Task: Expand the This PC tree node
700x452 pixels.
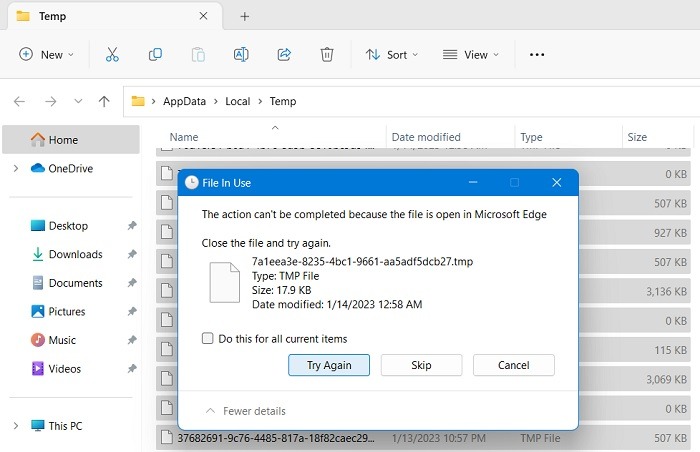Action: click(x=16, y=426)
